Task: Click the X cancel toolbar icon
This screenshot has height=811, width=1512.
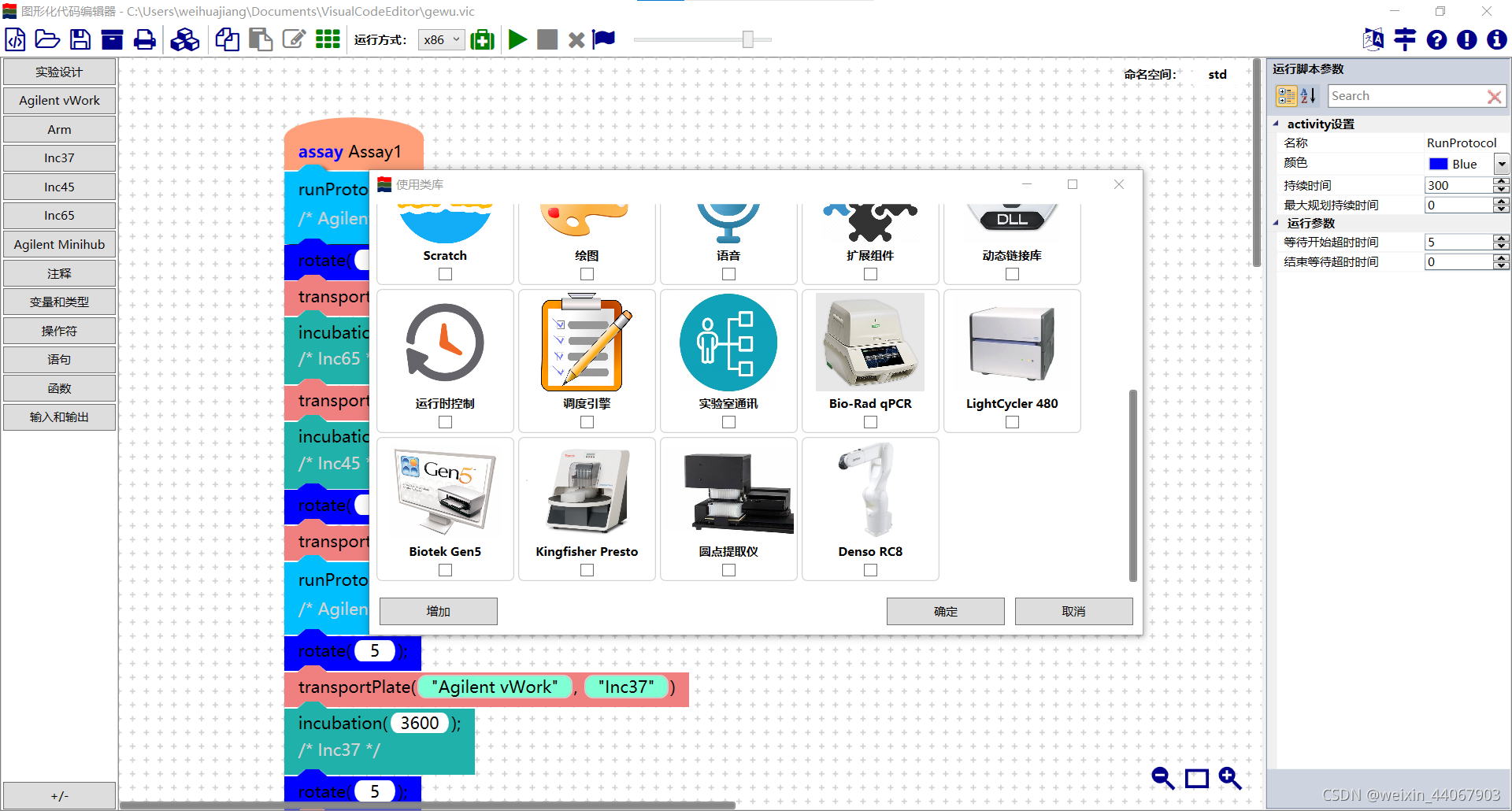Action: [576, 40]
